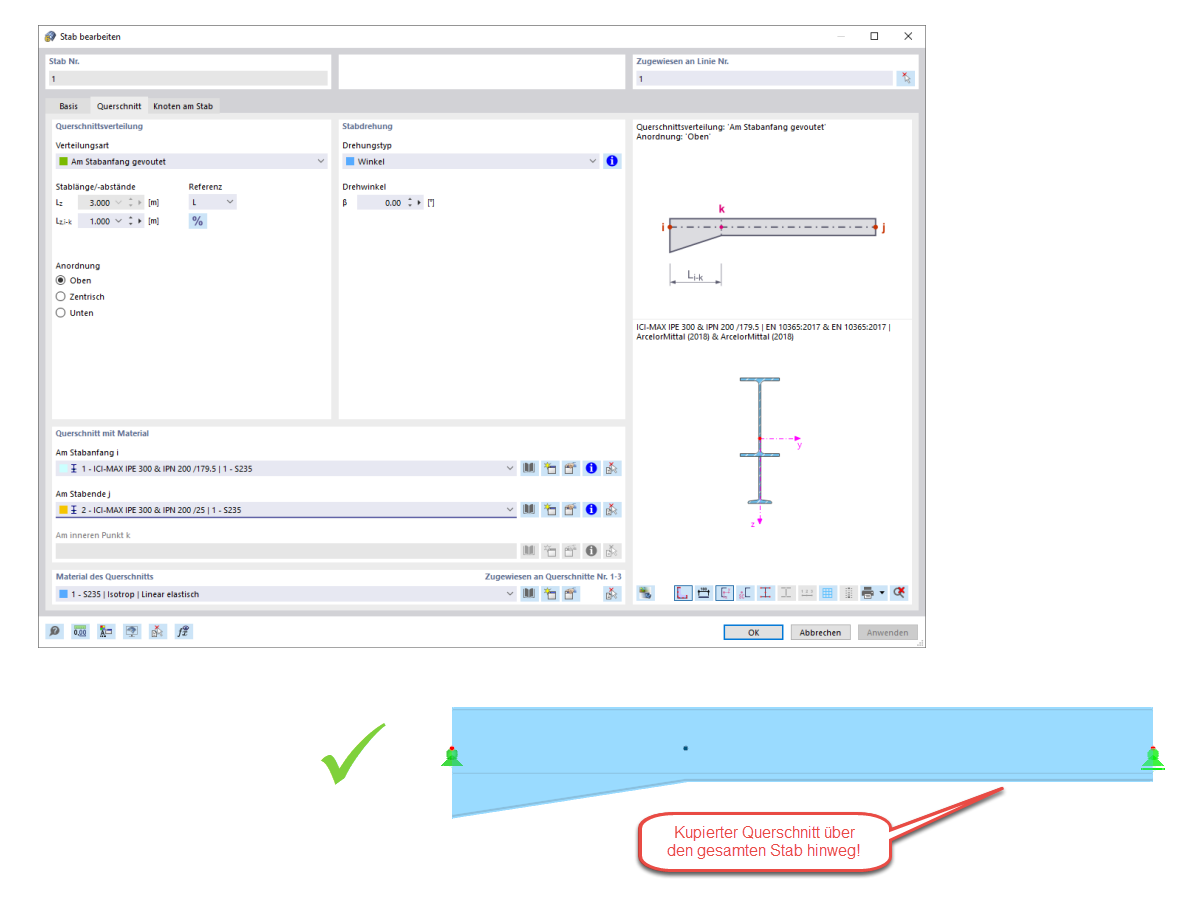
Task: Toggle cross-section outline view icon in preview toolbar
Action: click(683, 593)
